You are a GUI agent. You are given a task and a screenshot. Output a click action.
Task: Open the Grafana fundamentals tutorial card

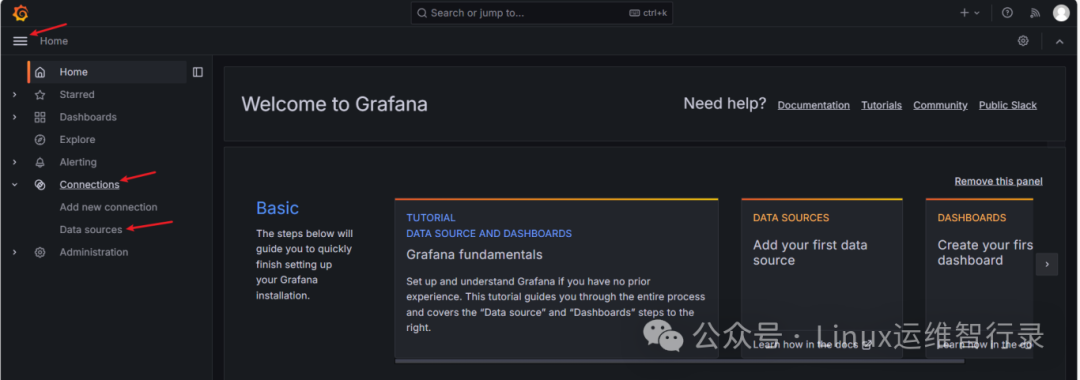(557, 278)
